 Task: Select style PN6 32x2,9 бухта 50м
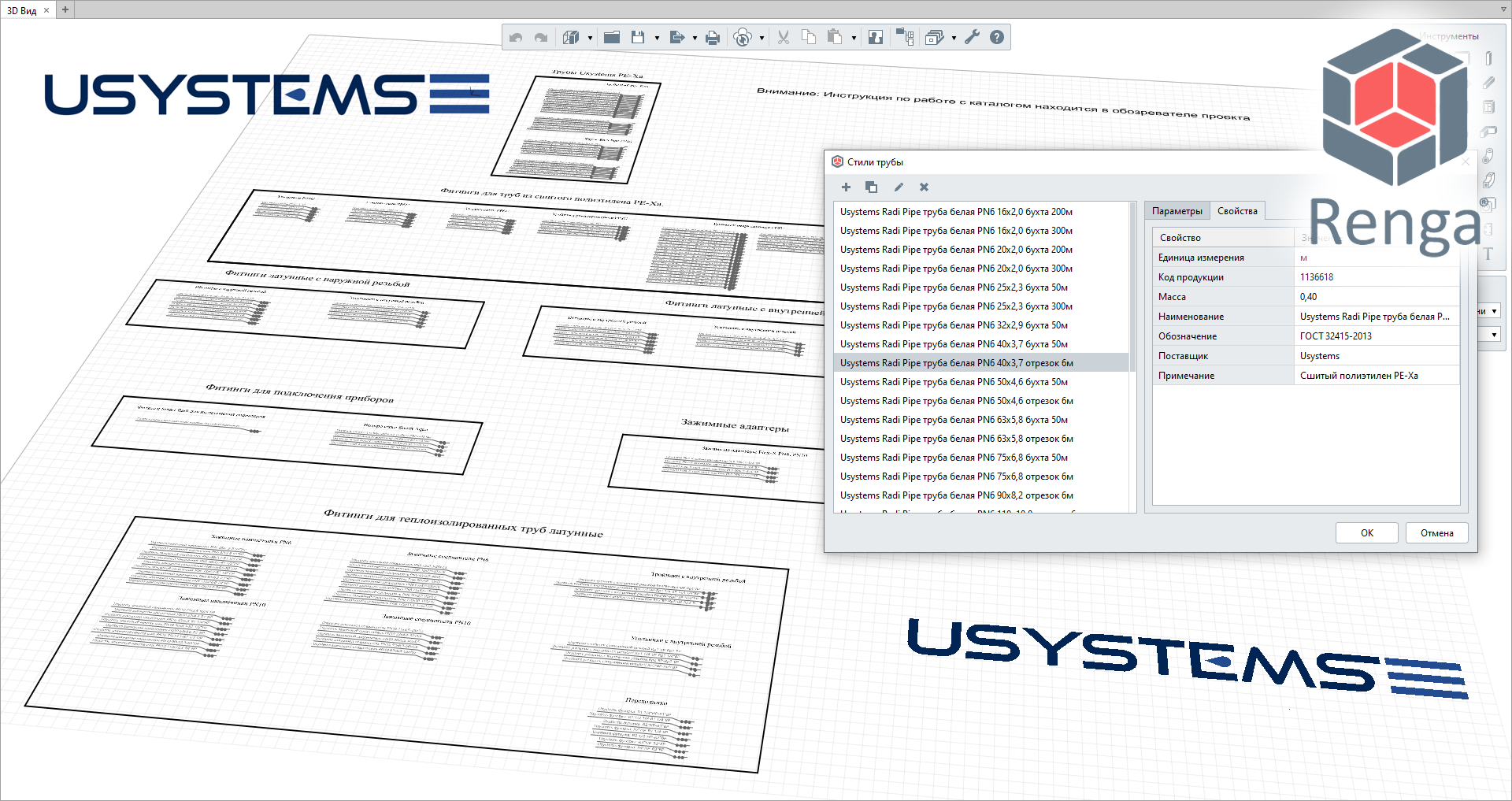981,325
